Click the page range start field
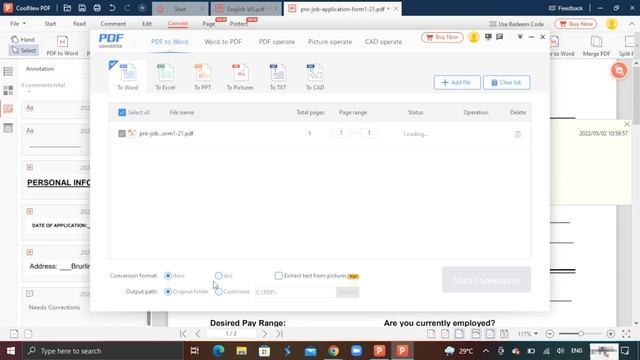640x360 pixels. (x=341, y=133)
